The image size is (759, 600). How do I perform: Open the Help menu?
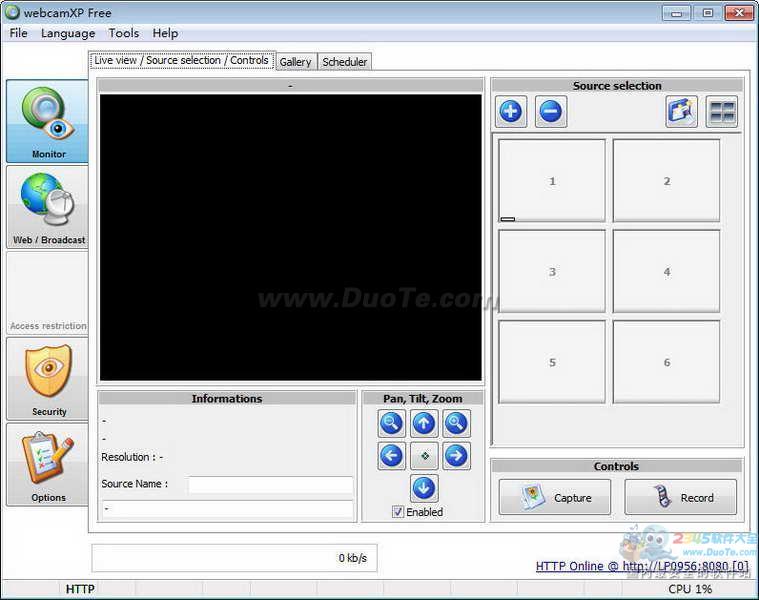tap(165, 33)
